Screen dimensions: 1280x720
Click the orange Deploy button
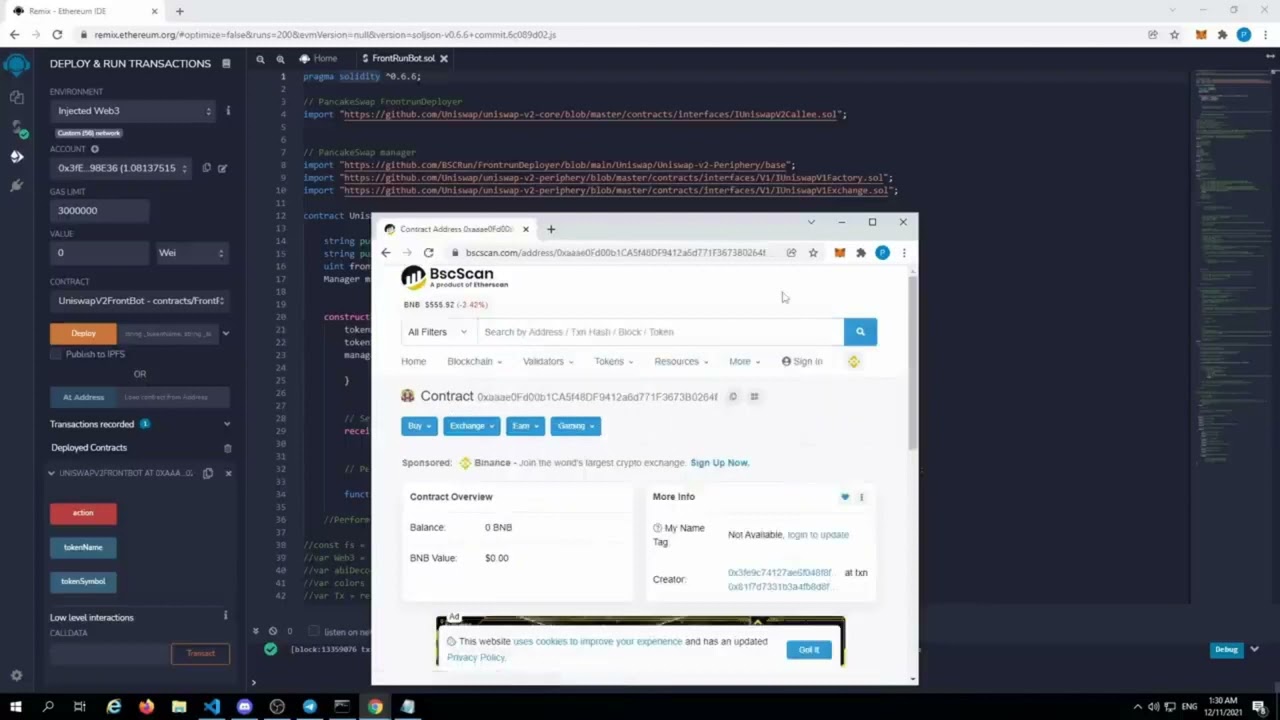click(83, 333)
